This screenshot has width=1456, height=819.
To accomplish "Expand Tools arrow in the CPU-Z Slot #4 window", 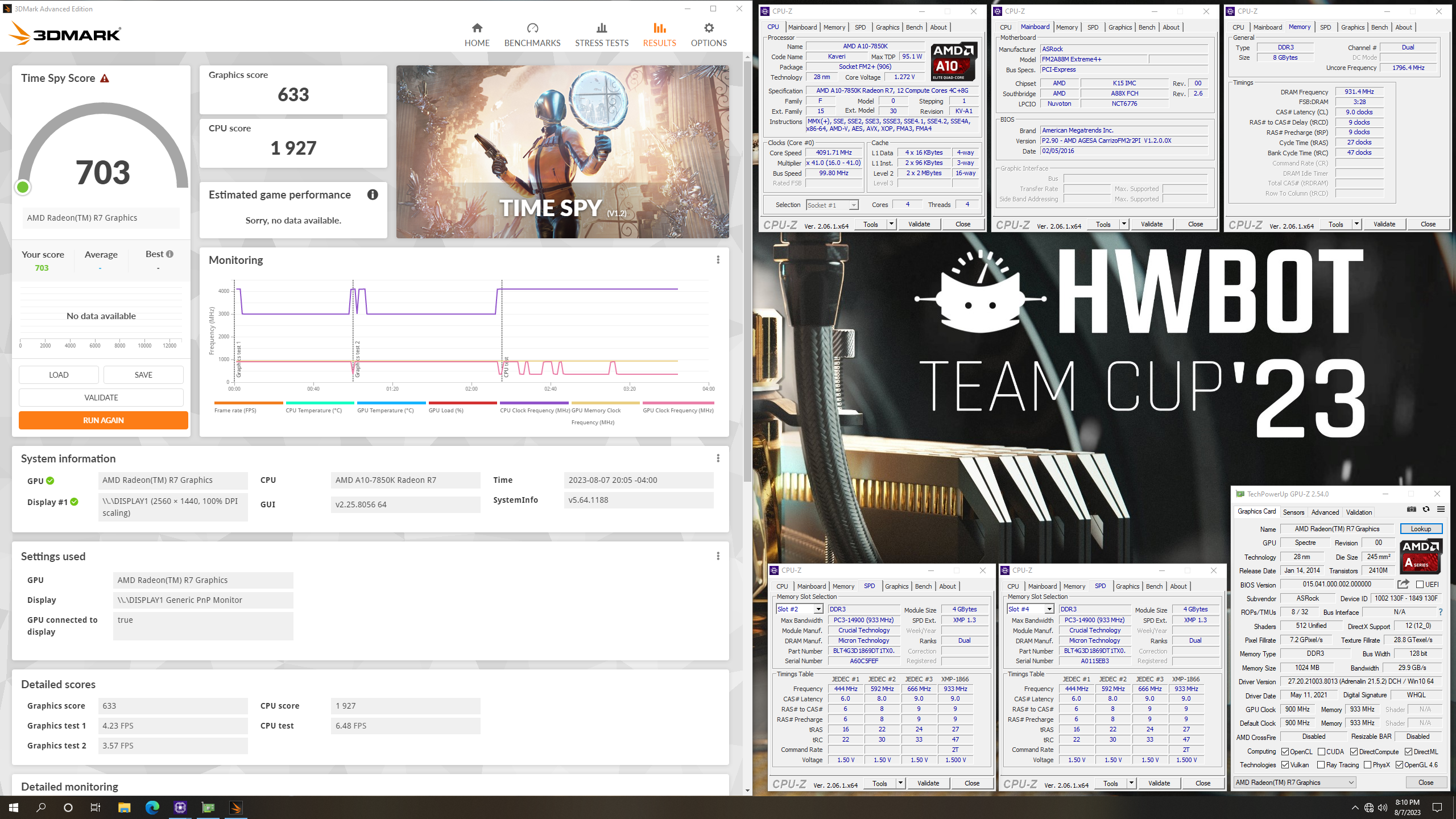I will (x=1131, y=783).
